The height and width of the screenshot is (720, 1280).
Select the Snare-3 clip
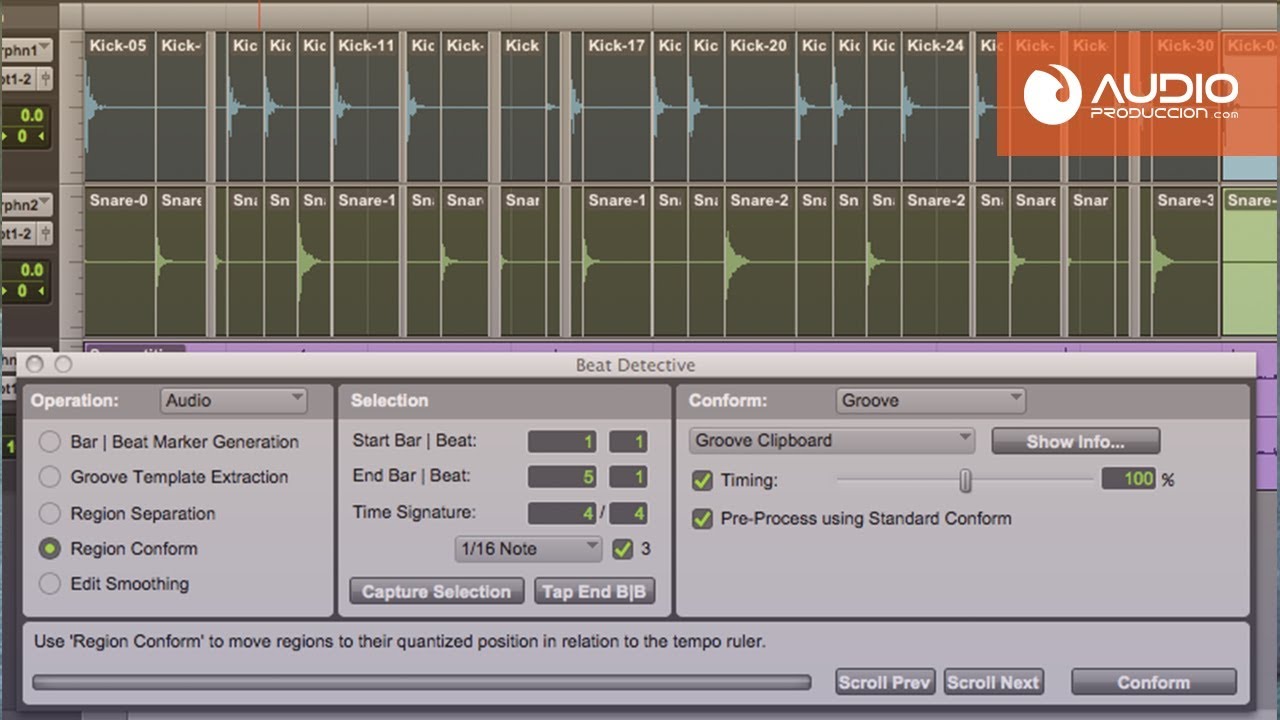click(1186, 261)
